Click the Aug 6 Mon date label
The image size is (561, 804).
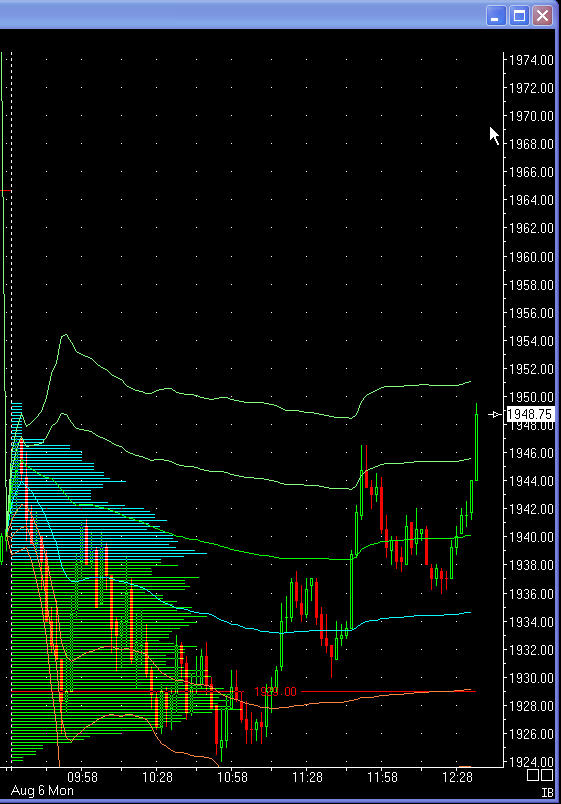tap(42, 791)
